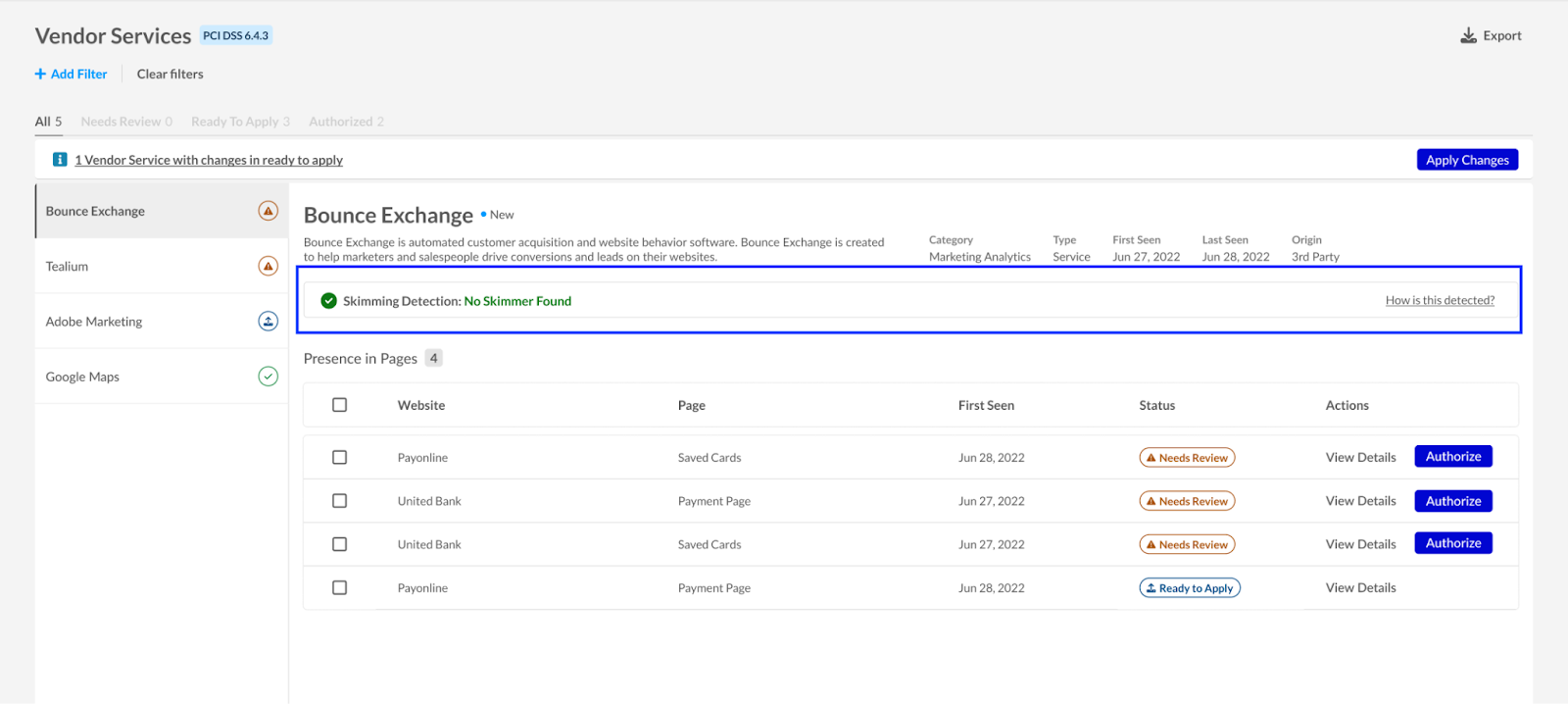The image size is (1568, 704).
Task: Click the Status column header
Action: pyautogui.click(x=1157, y=406)
